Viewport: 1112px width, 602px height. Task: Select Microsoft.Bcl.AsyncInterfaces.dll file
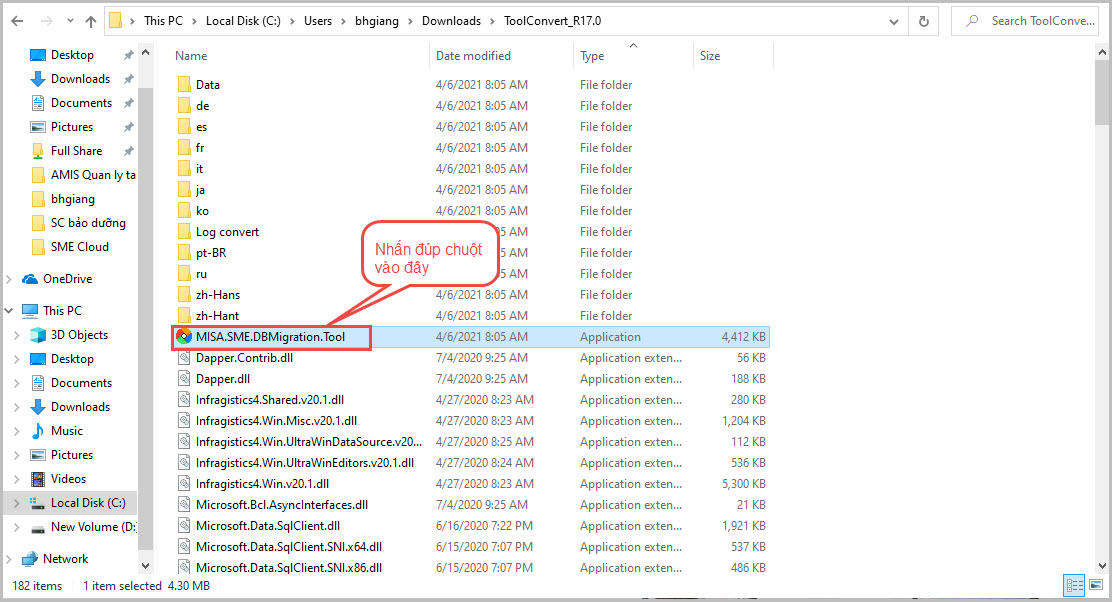[471, 505]
